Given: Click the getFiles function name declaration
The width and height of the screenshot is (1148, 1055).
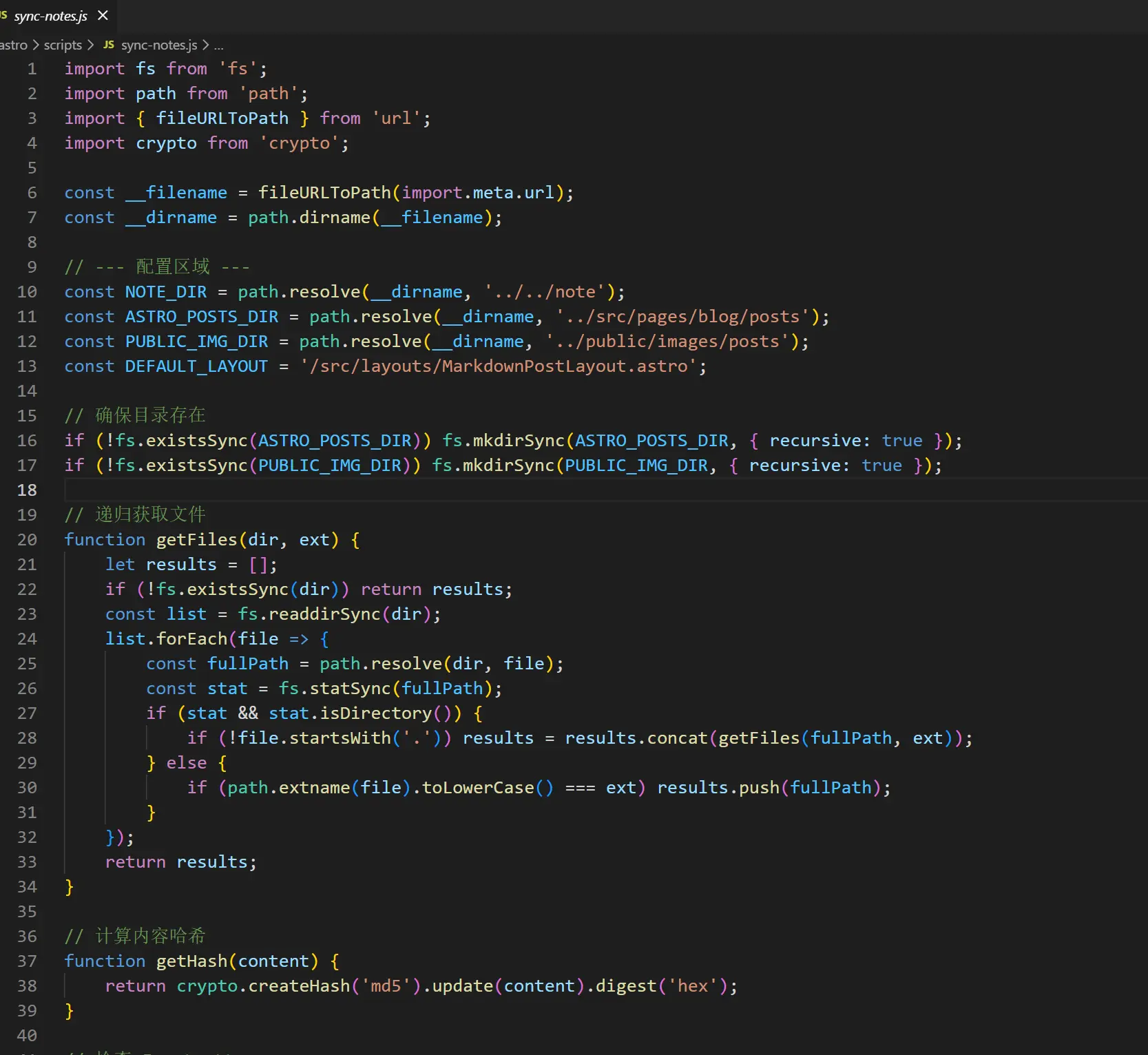Looking at the screenshot, I should point(196,539).
